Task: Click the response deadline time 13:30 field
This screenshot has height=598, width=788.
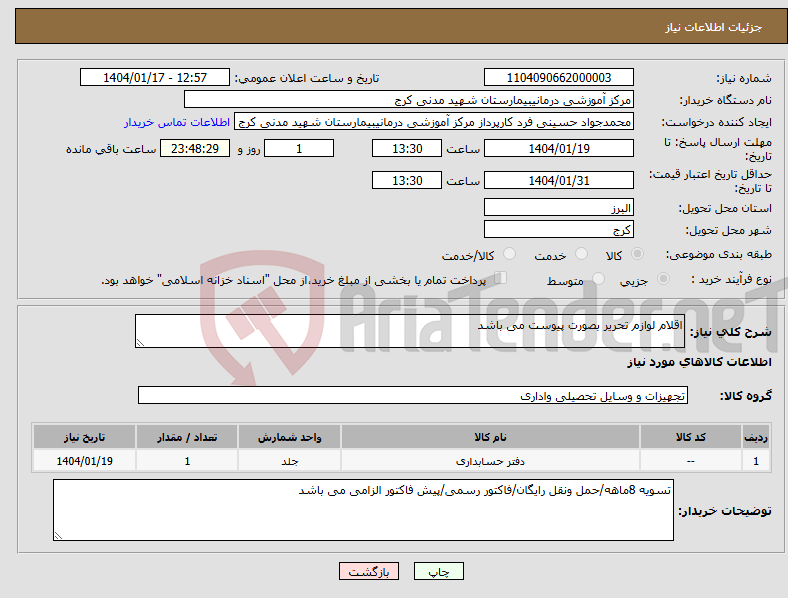Action: tap(407, 149)
